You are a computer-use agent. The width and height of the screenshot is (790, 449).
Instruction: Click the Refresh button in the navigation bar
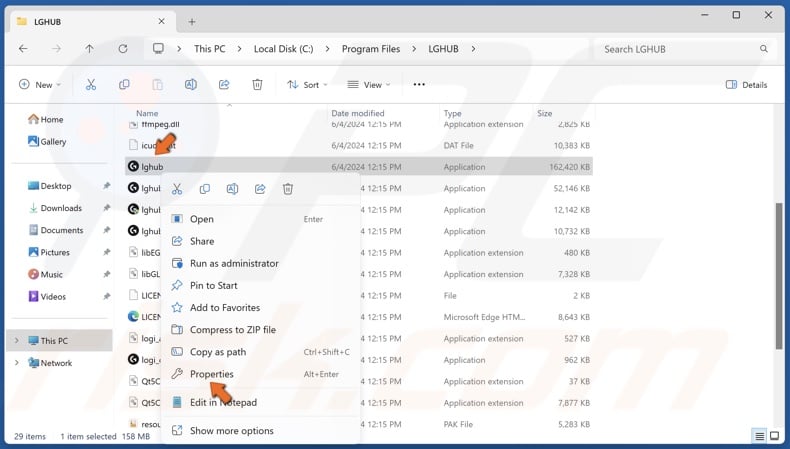[x=123, y=49]
